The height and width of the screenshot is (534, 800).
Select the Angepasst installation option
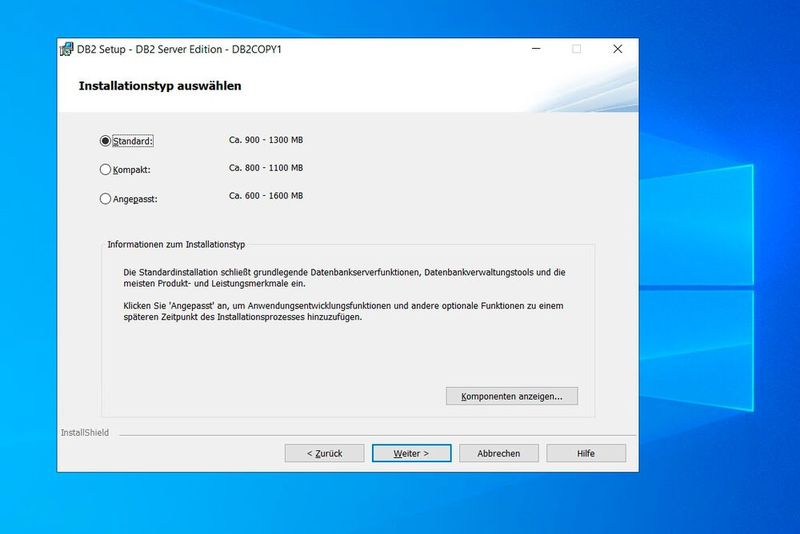(x=105, y=198)
